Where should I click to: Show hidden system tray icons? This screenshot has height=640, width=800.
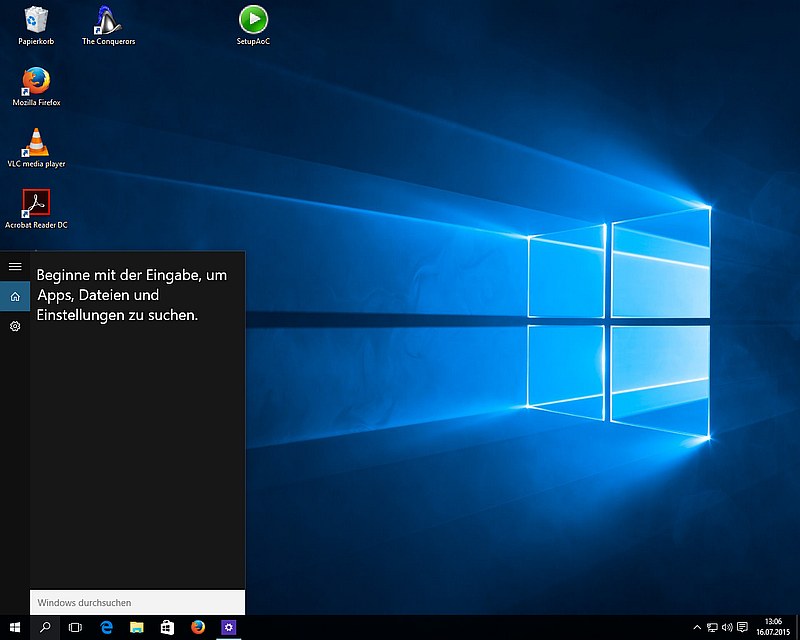pos(696,627)
